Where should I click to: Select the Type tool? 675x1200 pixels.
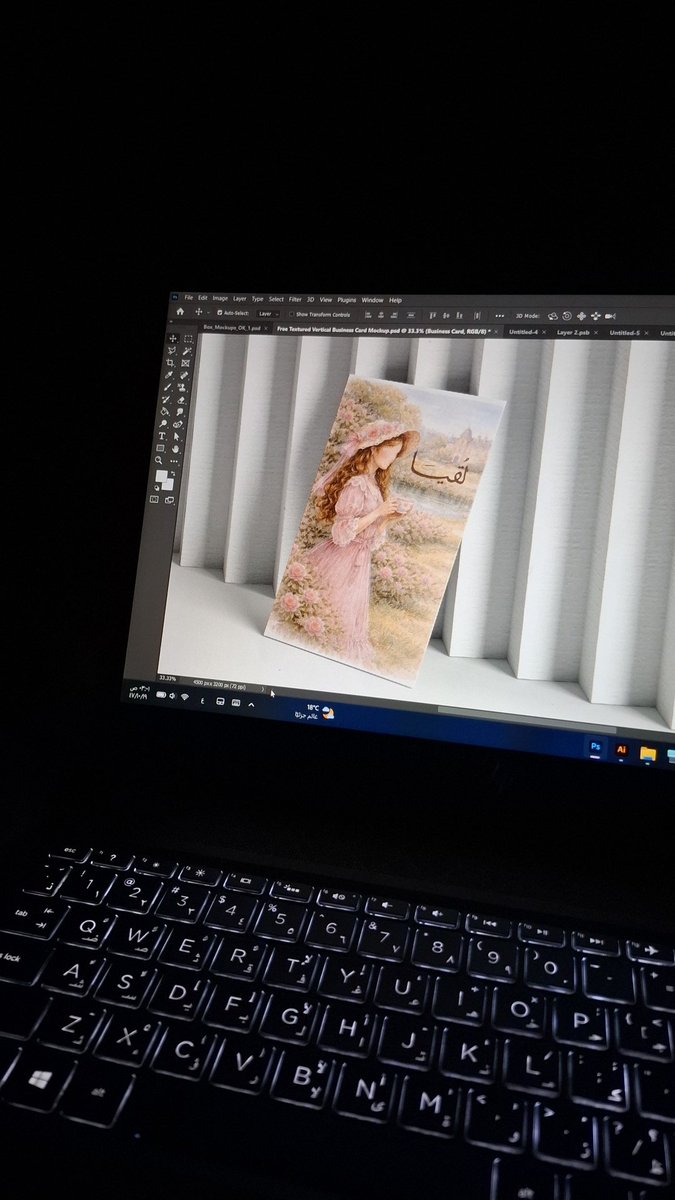(x=162, y=435)
